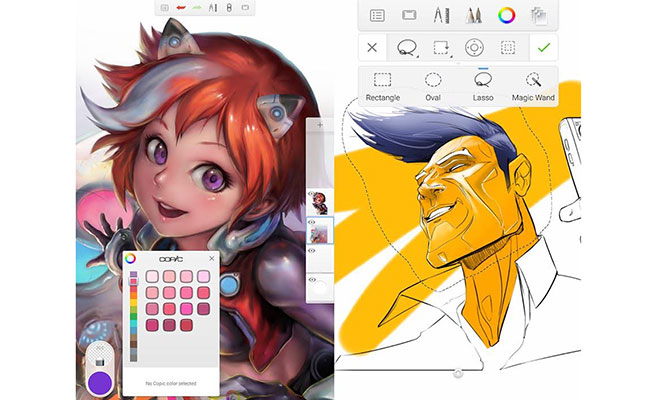This screenshot has width=650, height=400.
Task: Open the brush marker icon in left toolbar
Action: [x=229, y=7]
